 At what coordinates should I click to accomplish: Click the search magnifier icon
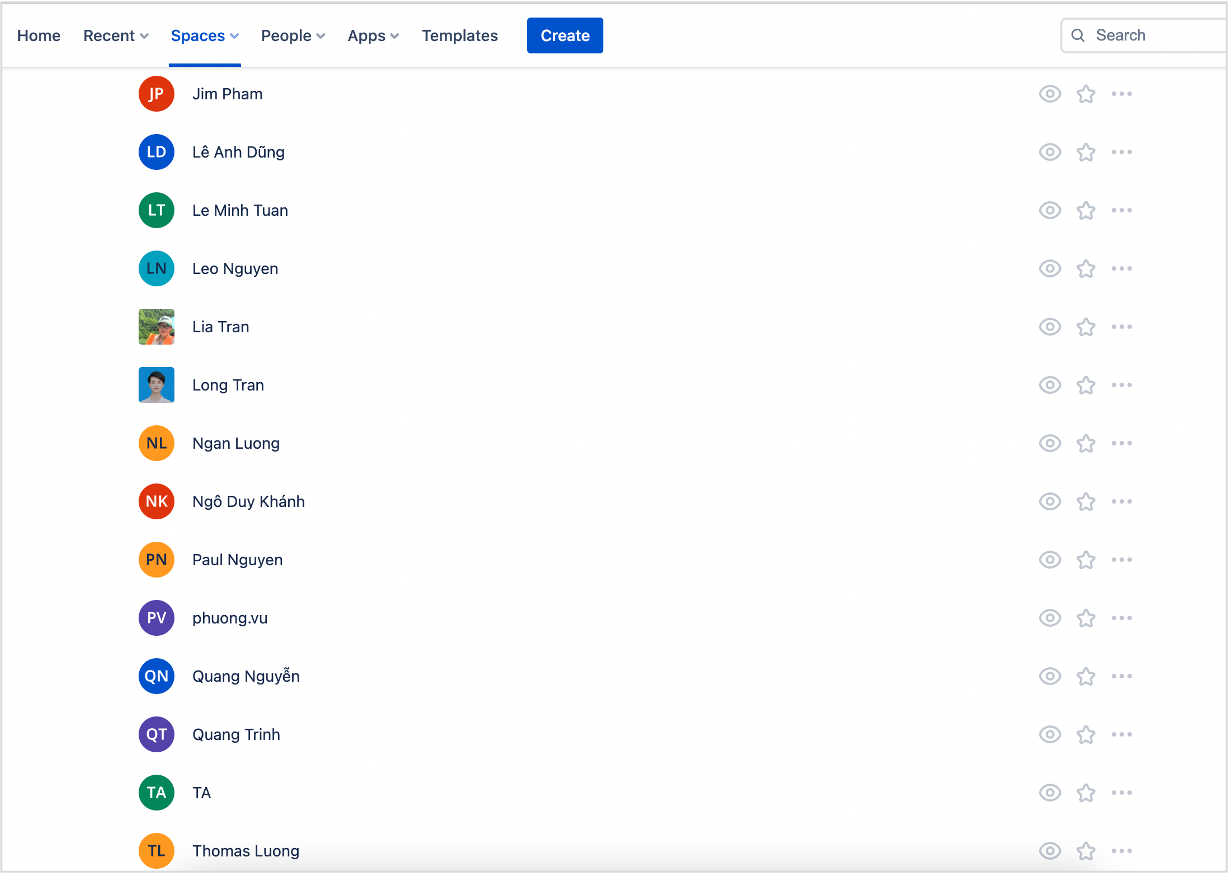pos(1078,36)
